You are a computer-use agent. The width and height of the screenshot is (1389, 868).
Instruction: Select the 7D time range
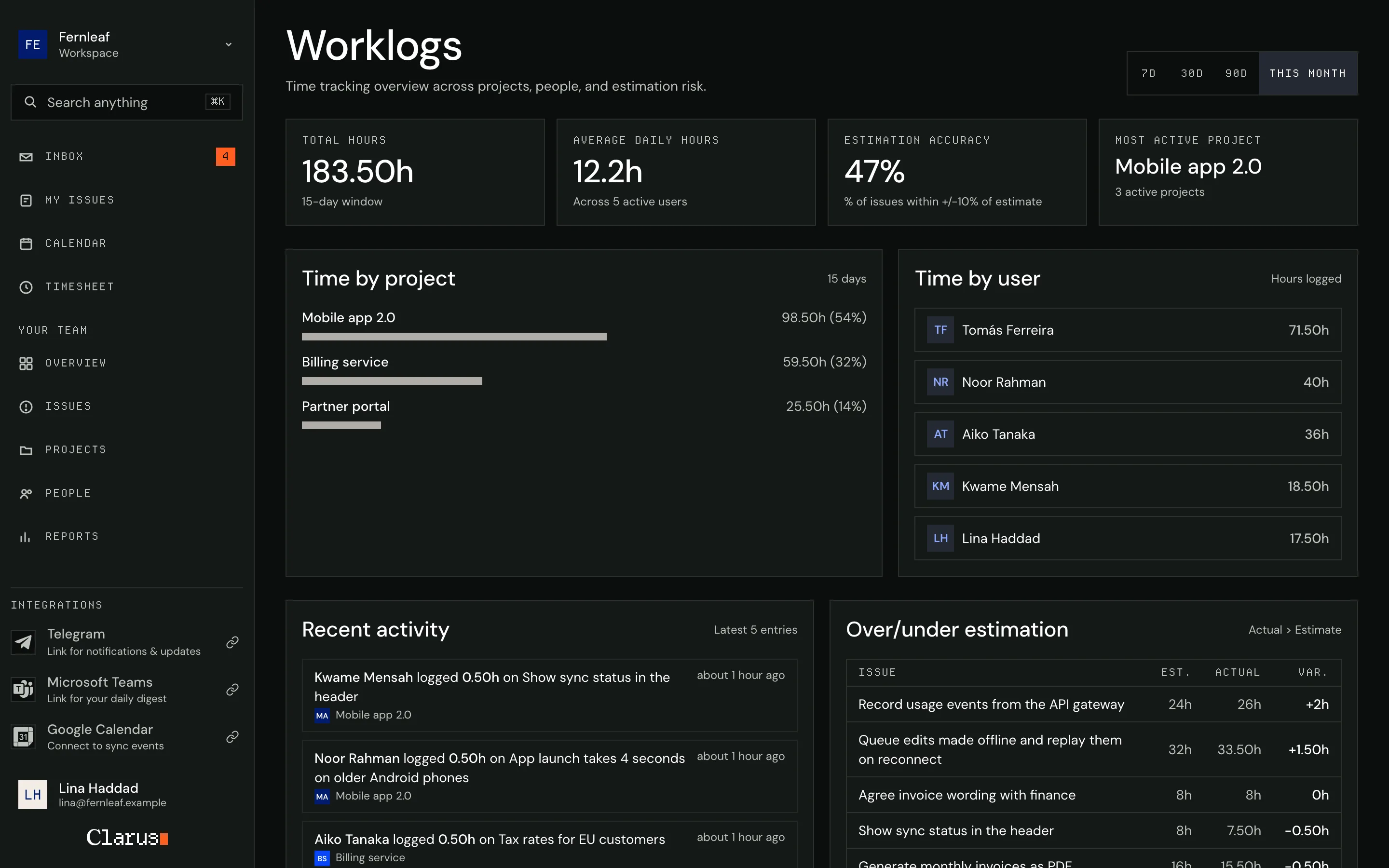click(1148, 73)
